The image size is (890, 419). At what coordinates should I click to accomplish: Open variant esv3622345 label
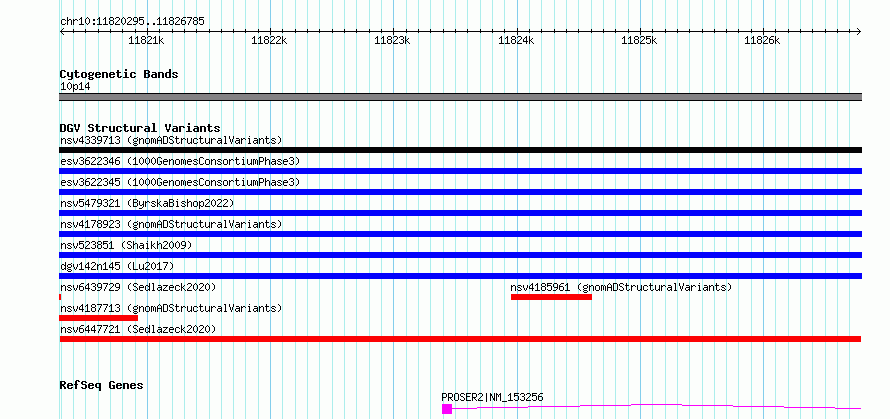[180, 182]
